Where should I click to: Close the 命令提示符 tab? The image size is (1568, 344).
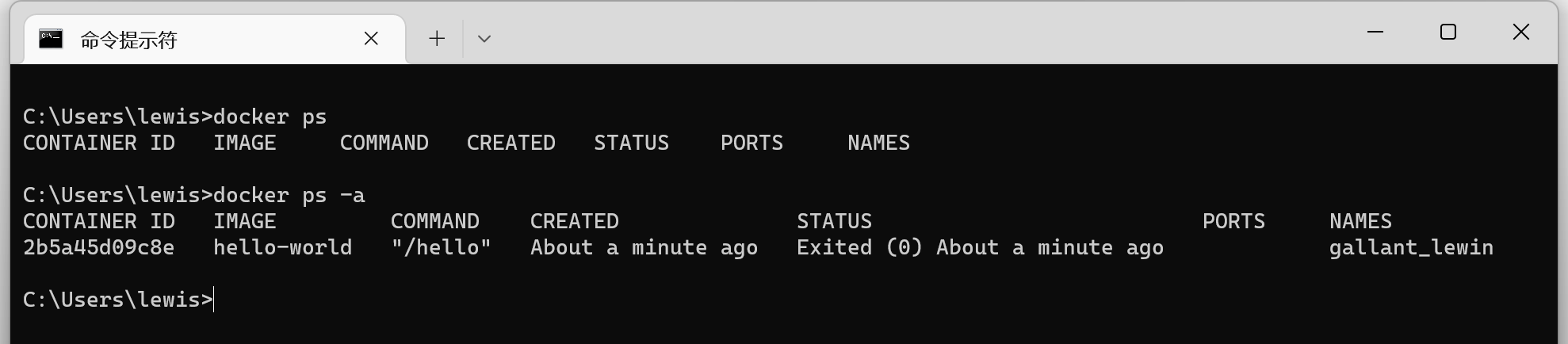[x=371, y=39]
